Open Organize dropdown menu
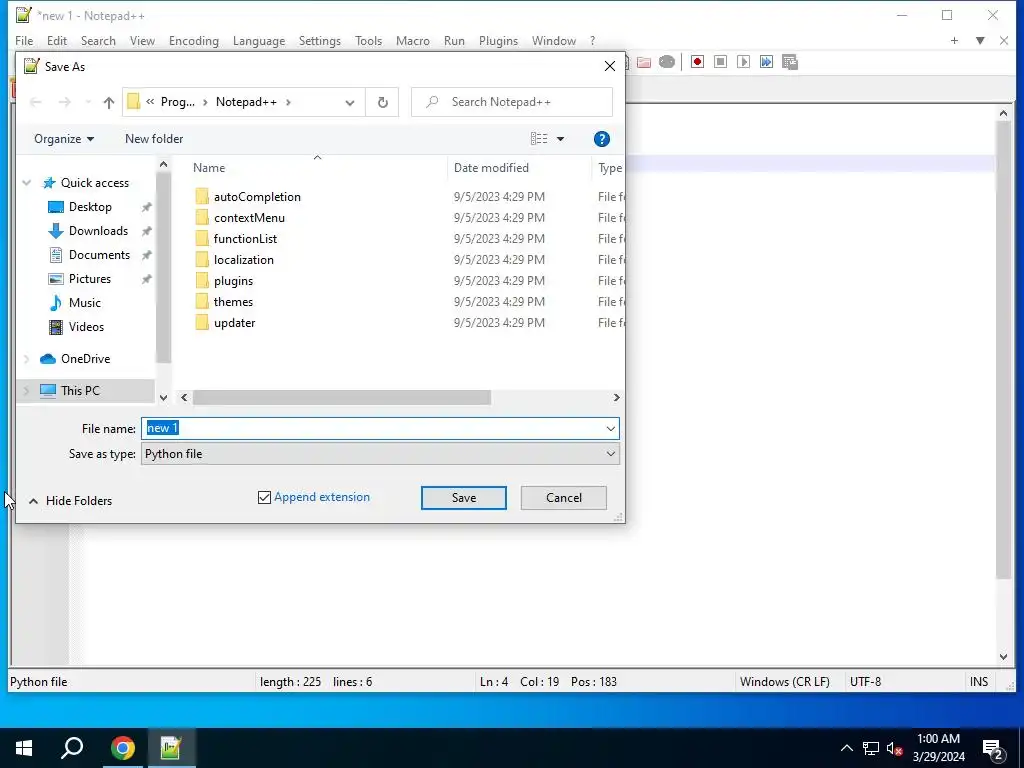Viewport: 1024px width, 768px height. pos(64,139)
